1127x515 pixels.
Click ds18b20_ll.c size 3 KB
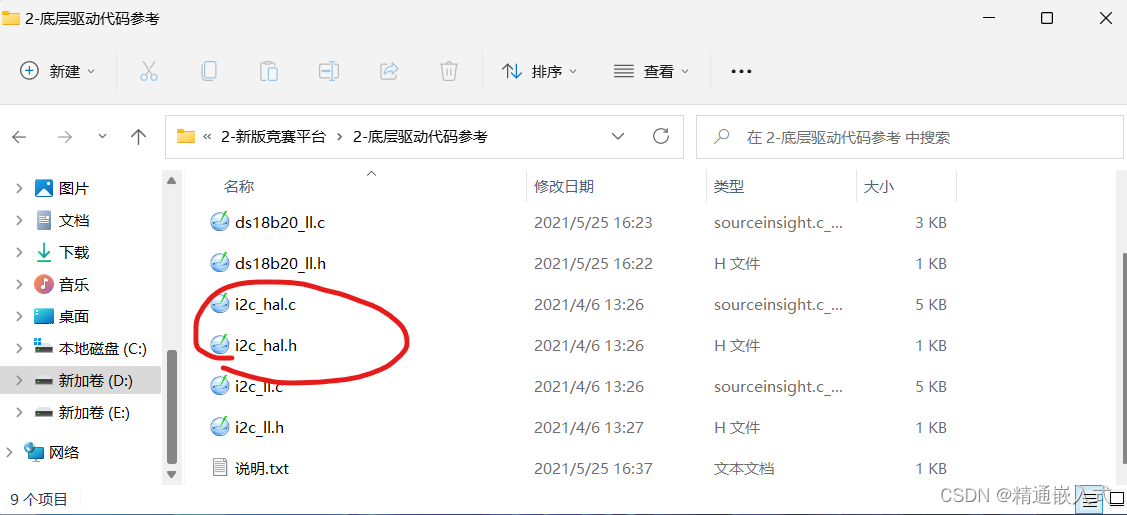(x=931, y=223)
